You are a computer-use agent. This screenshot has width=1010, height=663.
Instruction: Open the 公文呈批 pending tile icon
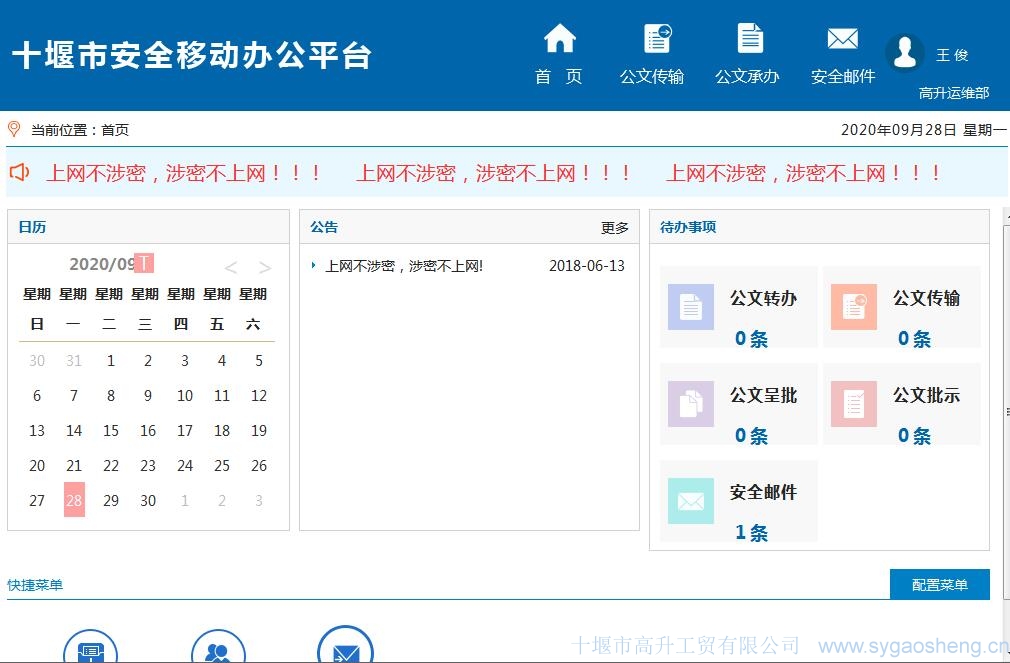[690, 404]
